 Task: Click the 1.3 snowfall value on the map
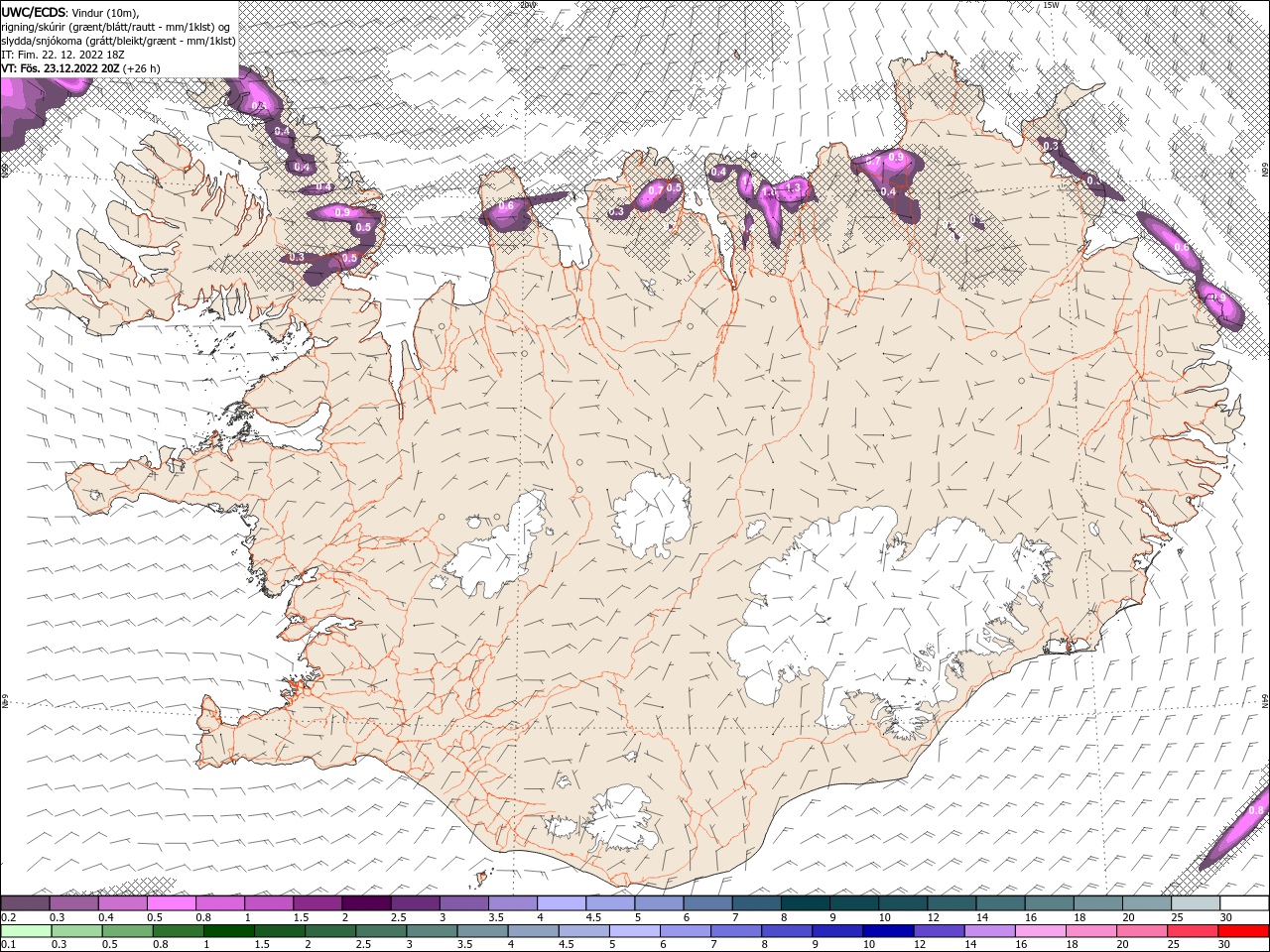[x=793, y=187]
